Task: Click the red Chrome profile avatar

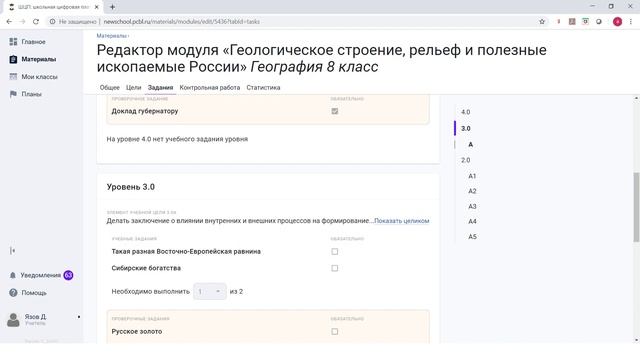Action: pos(618,22)
